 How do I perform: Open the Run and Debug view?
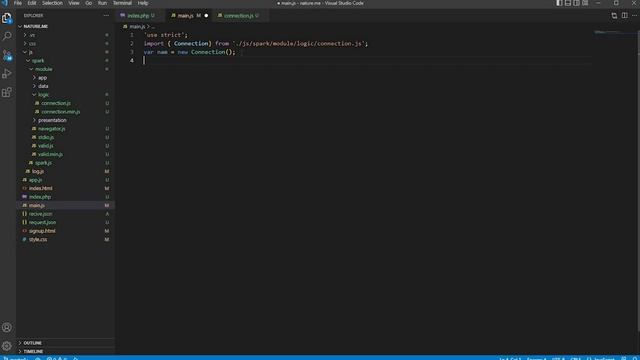[x=7, y=74]
